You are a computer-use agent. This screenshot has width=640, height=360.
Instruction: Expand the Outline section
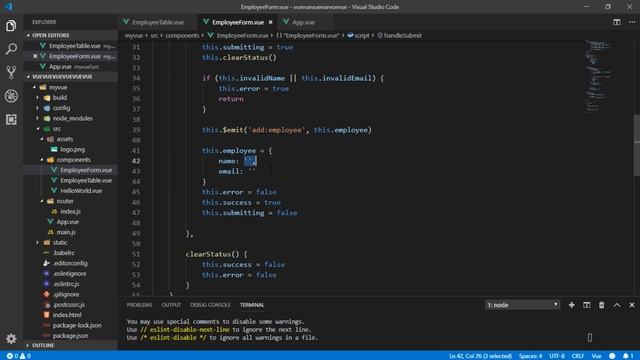70,345
